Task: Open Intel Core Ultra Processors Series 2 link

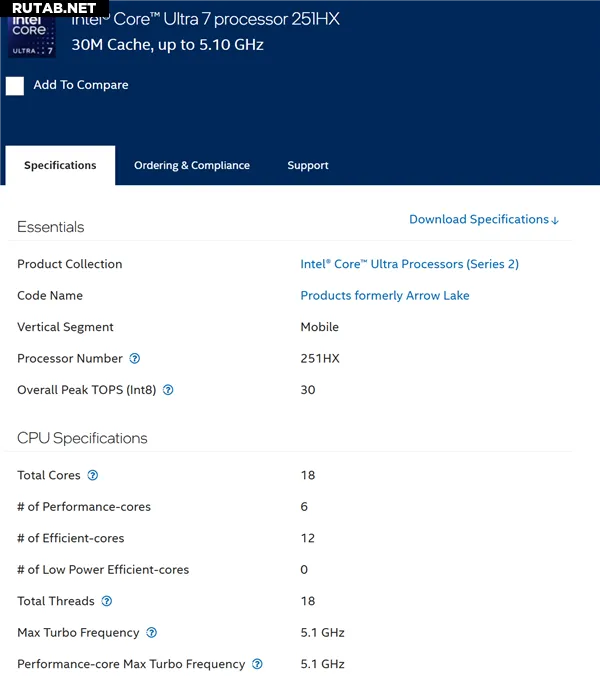Action: [x=409, y=265]
